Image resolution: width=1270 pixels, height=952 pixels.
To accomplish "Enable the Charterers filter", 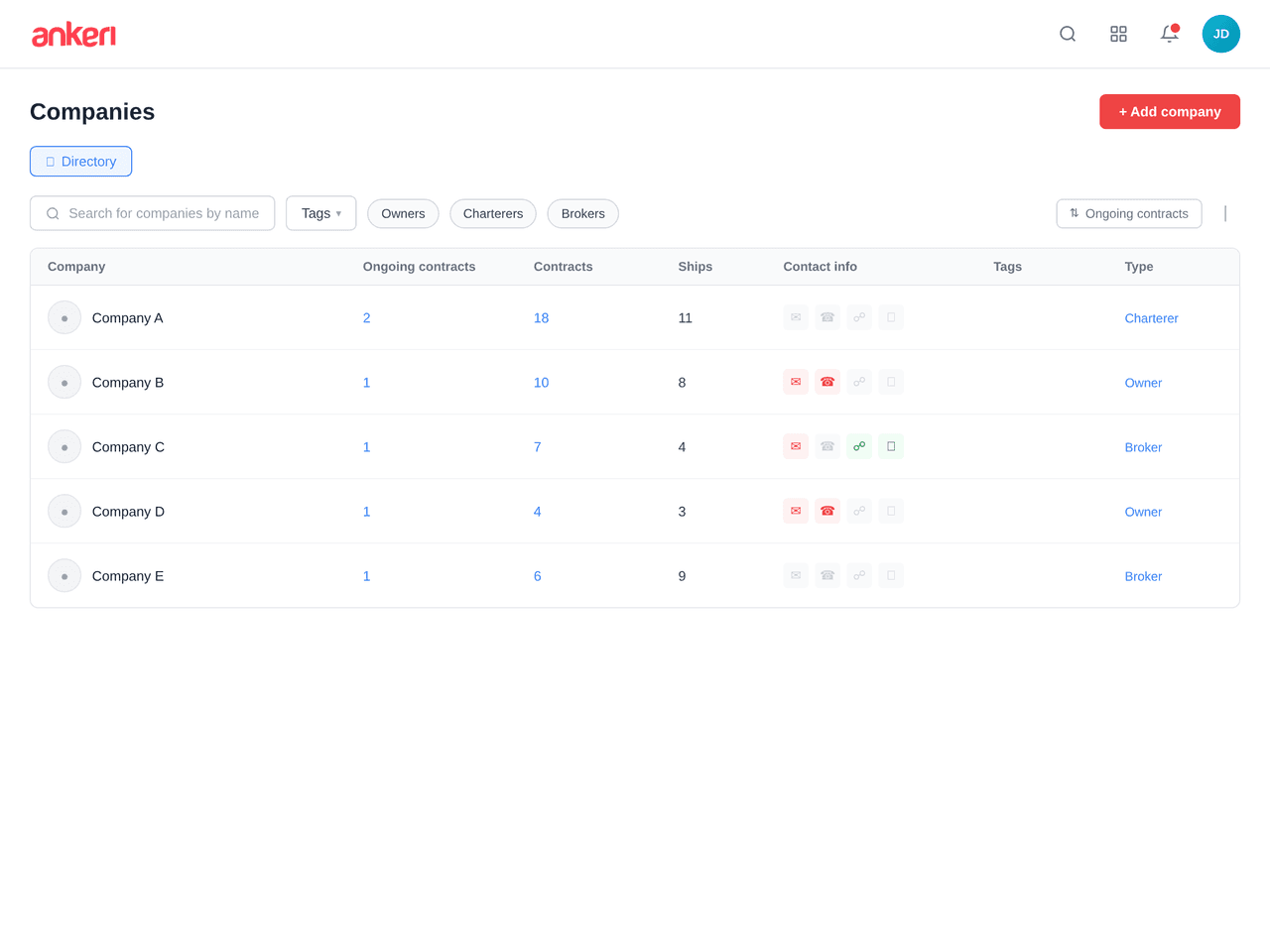I will click(x=492, y=213).
